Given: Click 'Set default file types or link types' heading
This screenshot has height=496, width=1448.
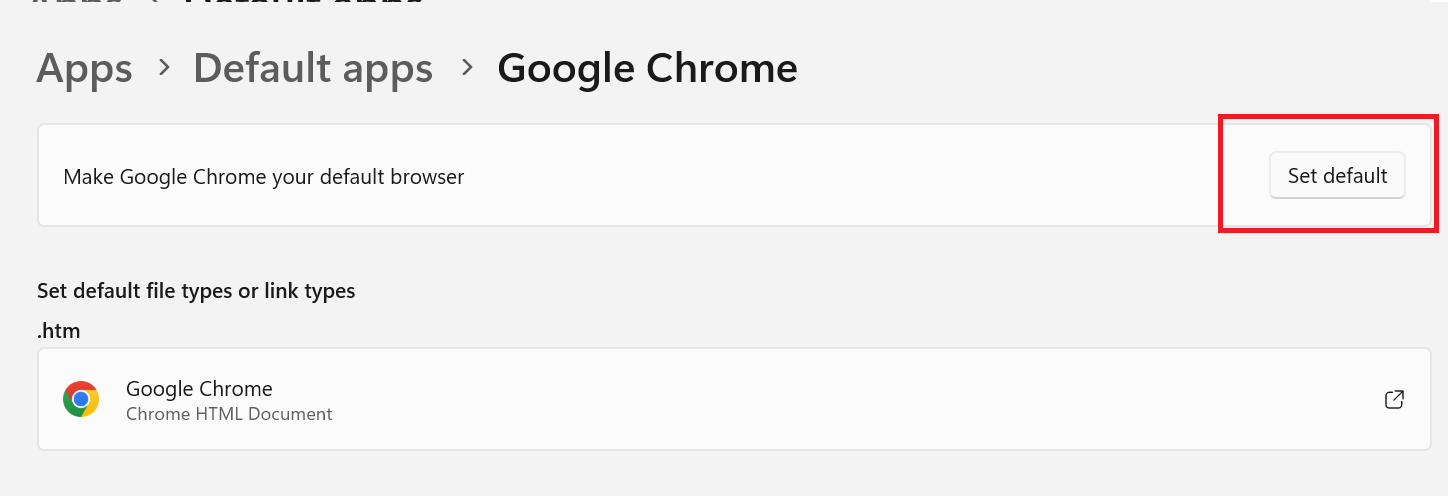Looking at the screenshot, I should [196, 291].
